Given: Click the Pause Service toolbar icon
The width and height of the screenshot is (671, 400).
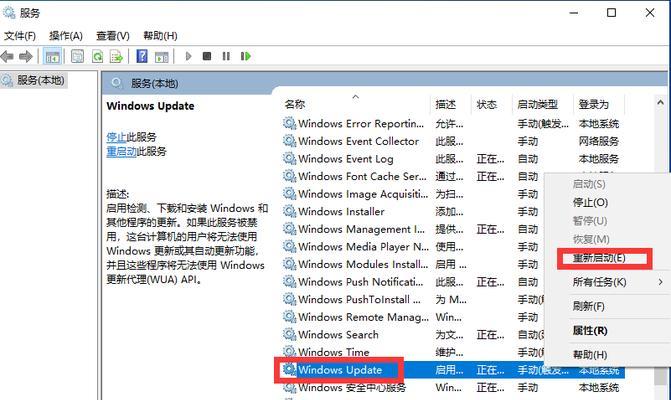Looking at the screenshot, I should pyautogui.click(x=226, y=56).
